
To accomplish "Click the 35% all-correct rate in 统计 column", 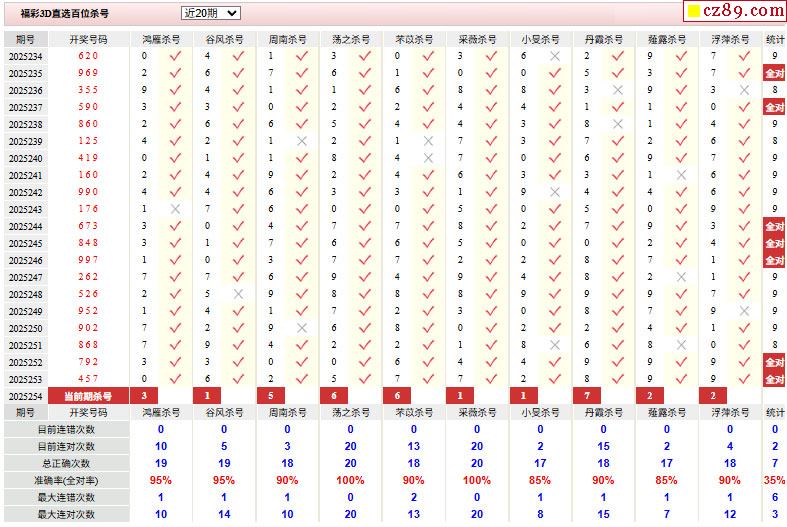I will [x=774, y=480].
